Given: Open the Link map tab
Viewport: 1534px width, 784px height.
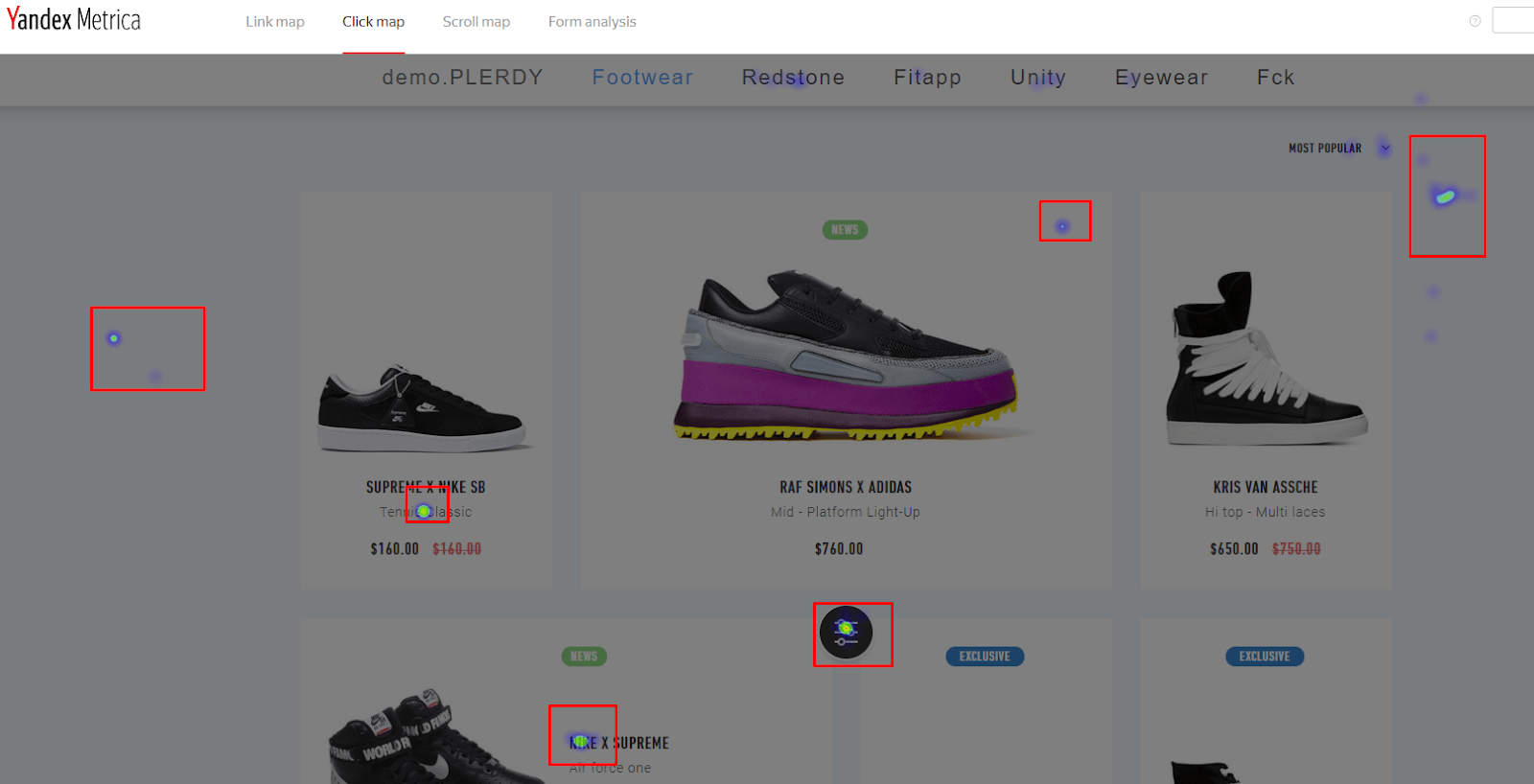Looking at the screenshot, I should (274, 21).
